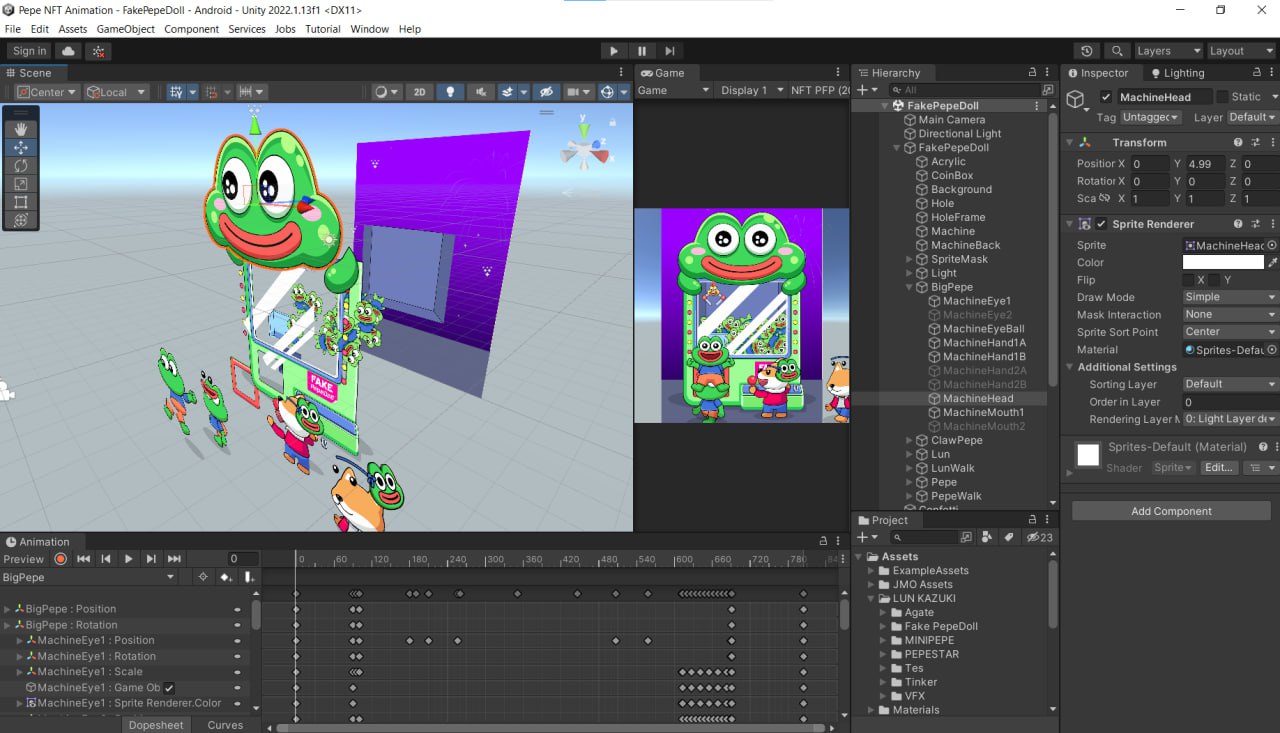Image resolution: width=1280 pixels, height=733 pixels.
Task: Open the Sorting Layer Default dropdown
Action: (x=1230, y=384)
